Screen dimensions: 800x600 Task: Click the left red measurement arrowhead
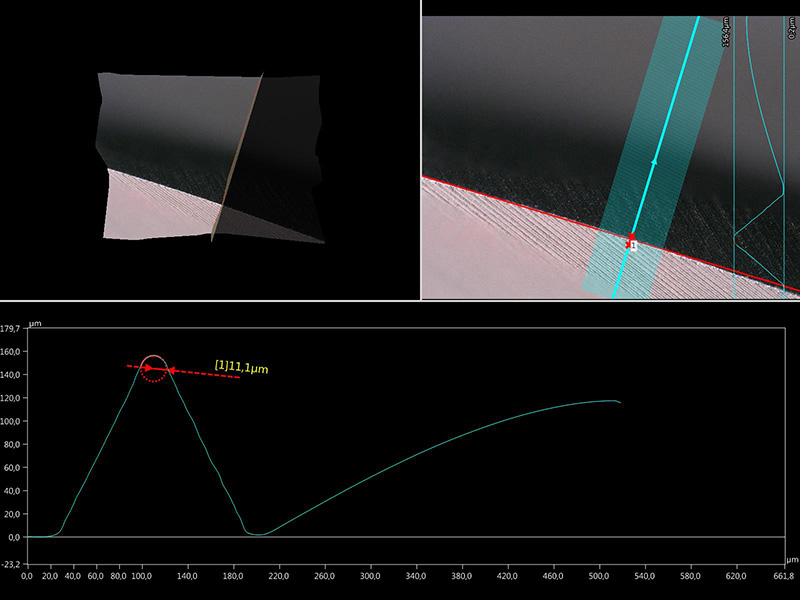[147, 368]
